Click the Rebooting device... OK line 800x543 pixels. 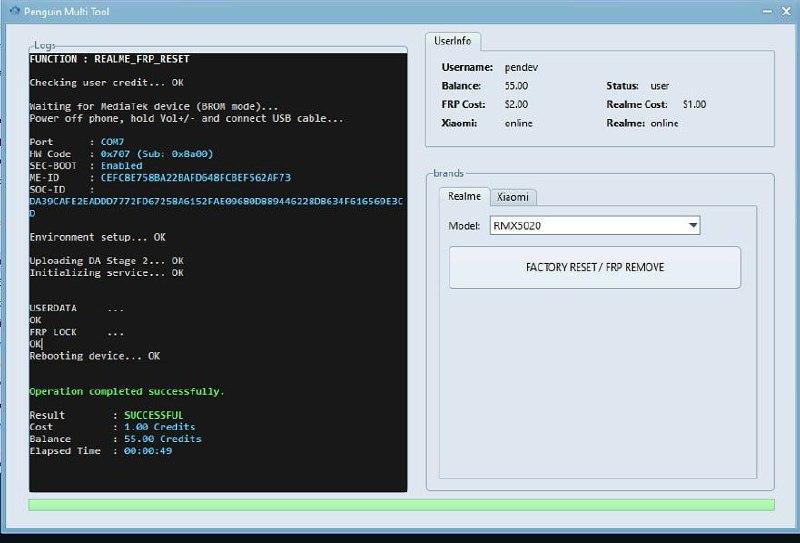94,356
